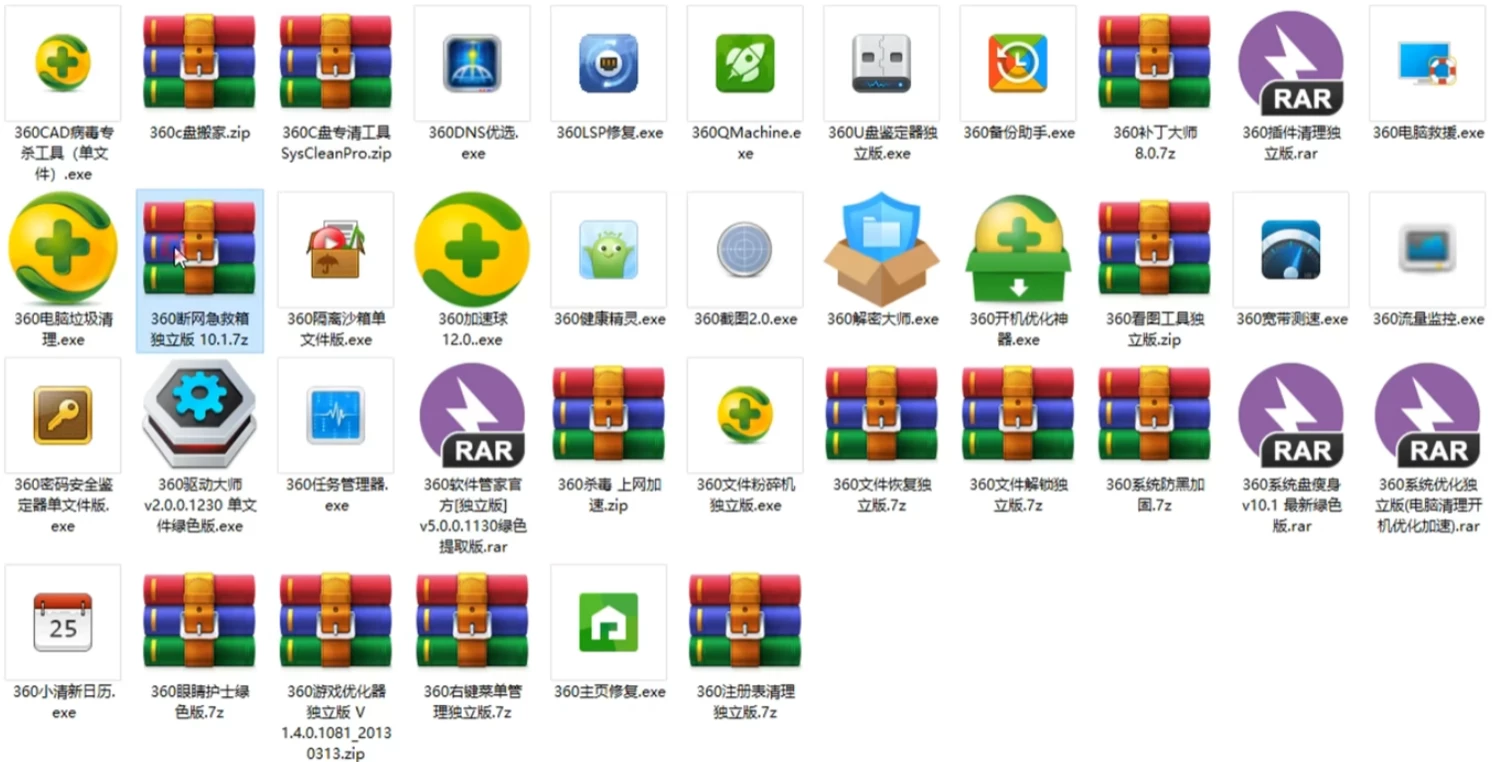1499x762 pixels.
Task: Select the 360文件恢复独立版.7z icon
Action: [882, 415]
